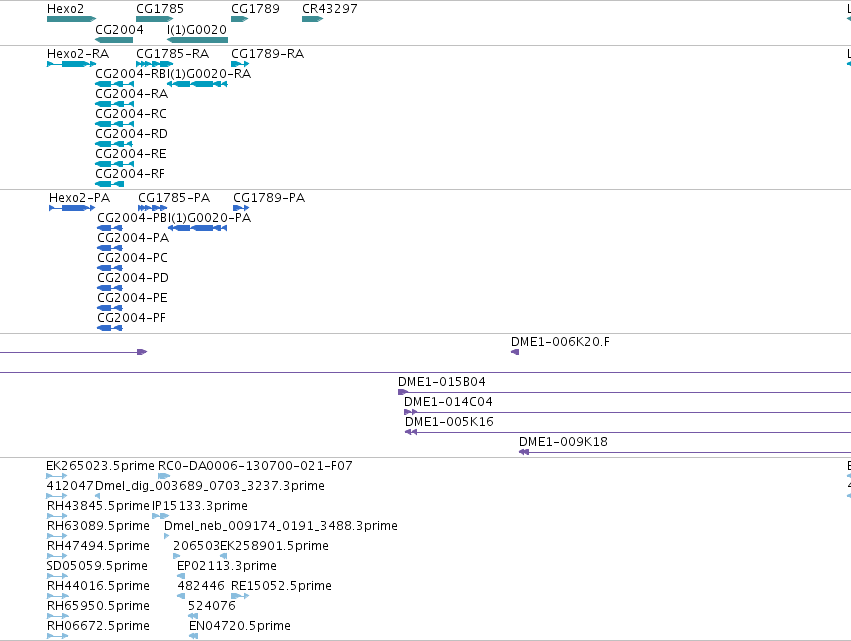Click the CG2004 gene label

coord(119,29)
